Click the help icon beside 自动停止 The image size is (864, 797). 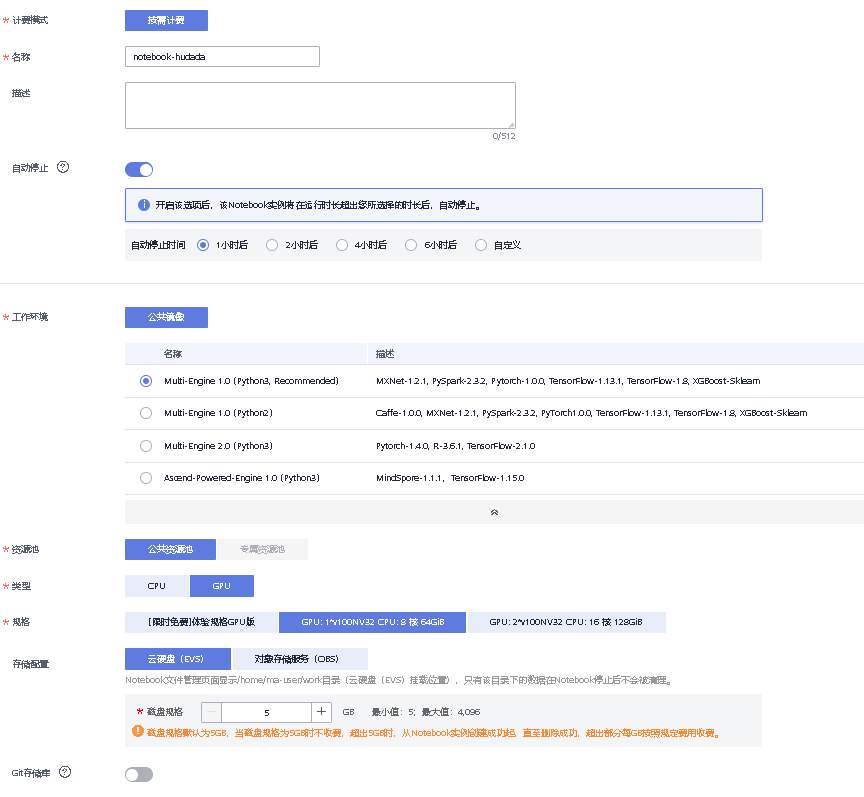tap(63, 167)
